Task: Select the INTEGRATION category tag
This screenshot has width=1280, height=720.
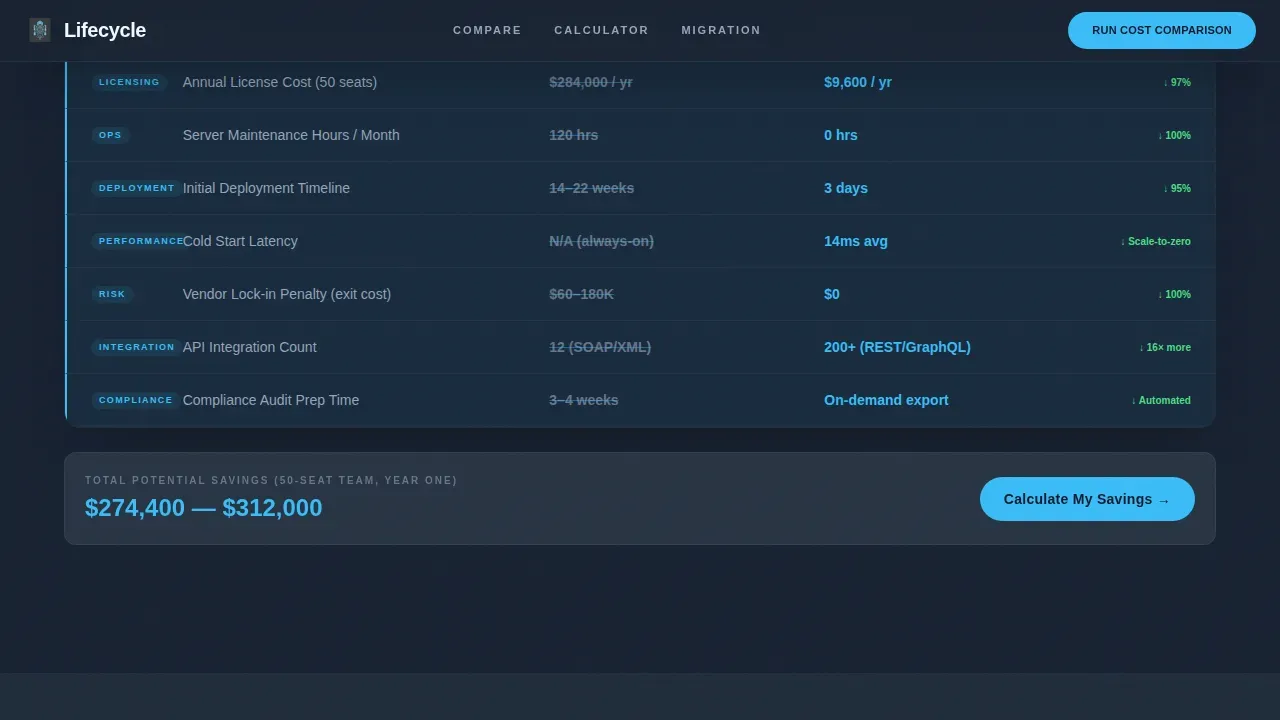Action: click(x=136, y=347)
